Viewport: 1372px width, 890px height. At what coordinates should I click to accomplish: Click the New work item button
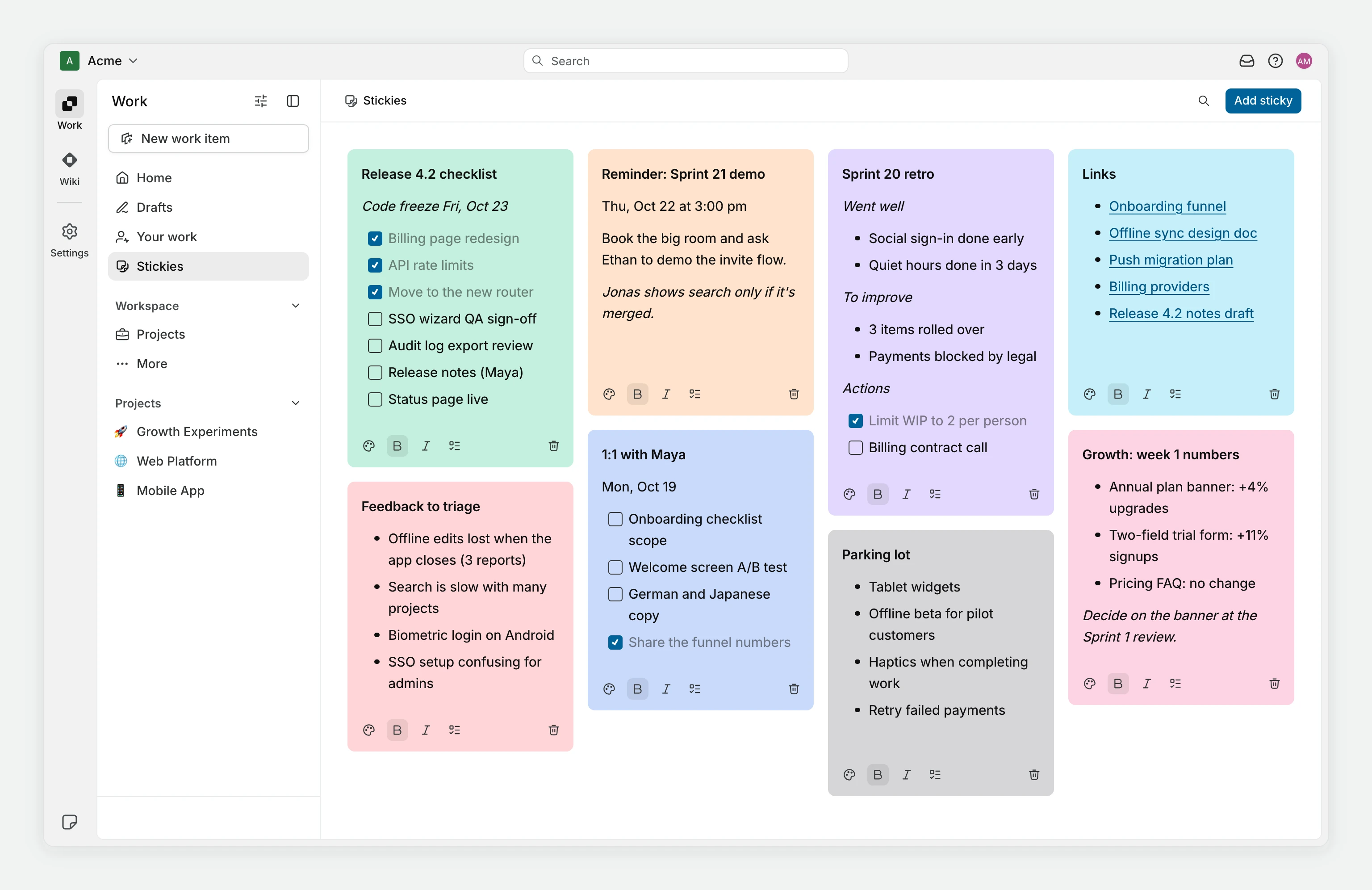tap(208, 139)
